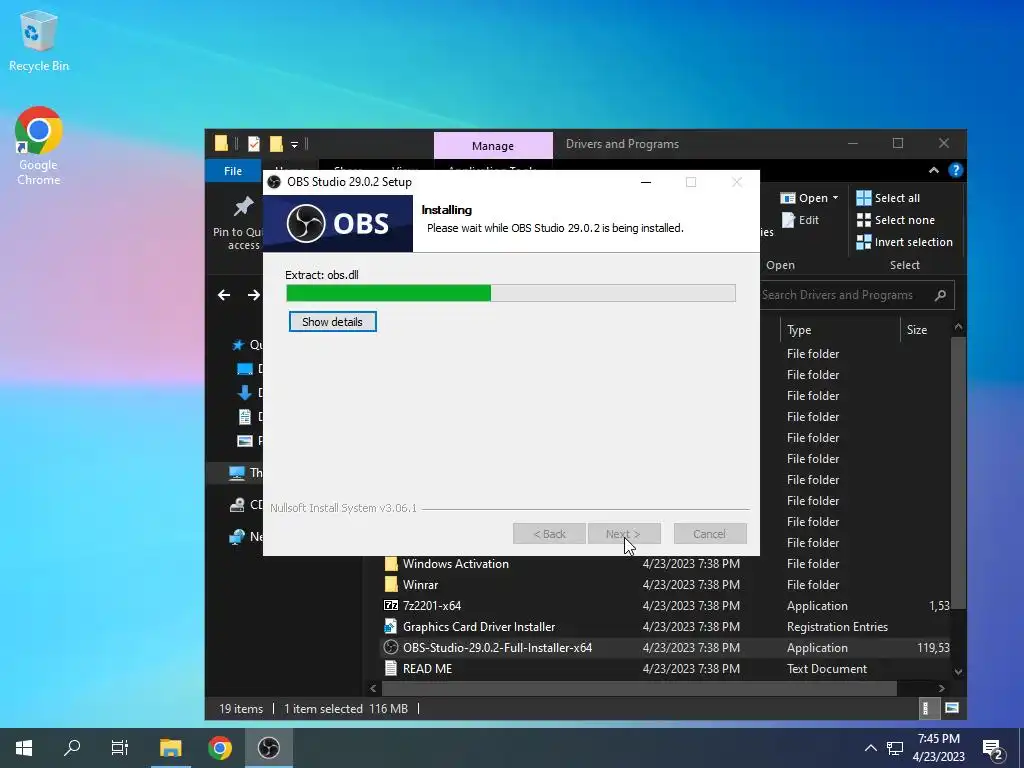Click the scroll-right arrow in file list

click(x=942, y=688)
